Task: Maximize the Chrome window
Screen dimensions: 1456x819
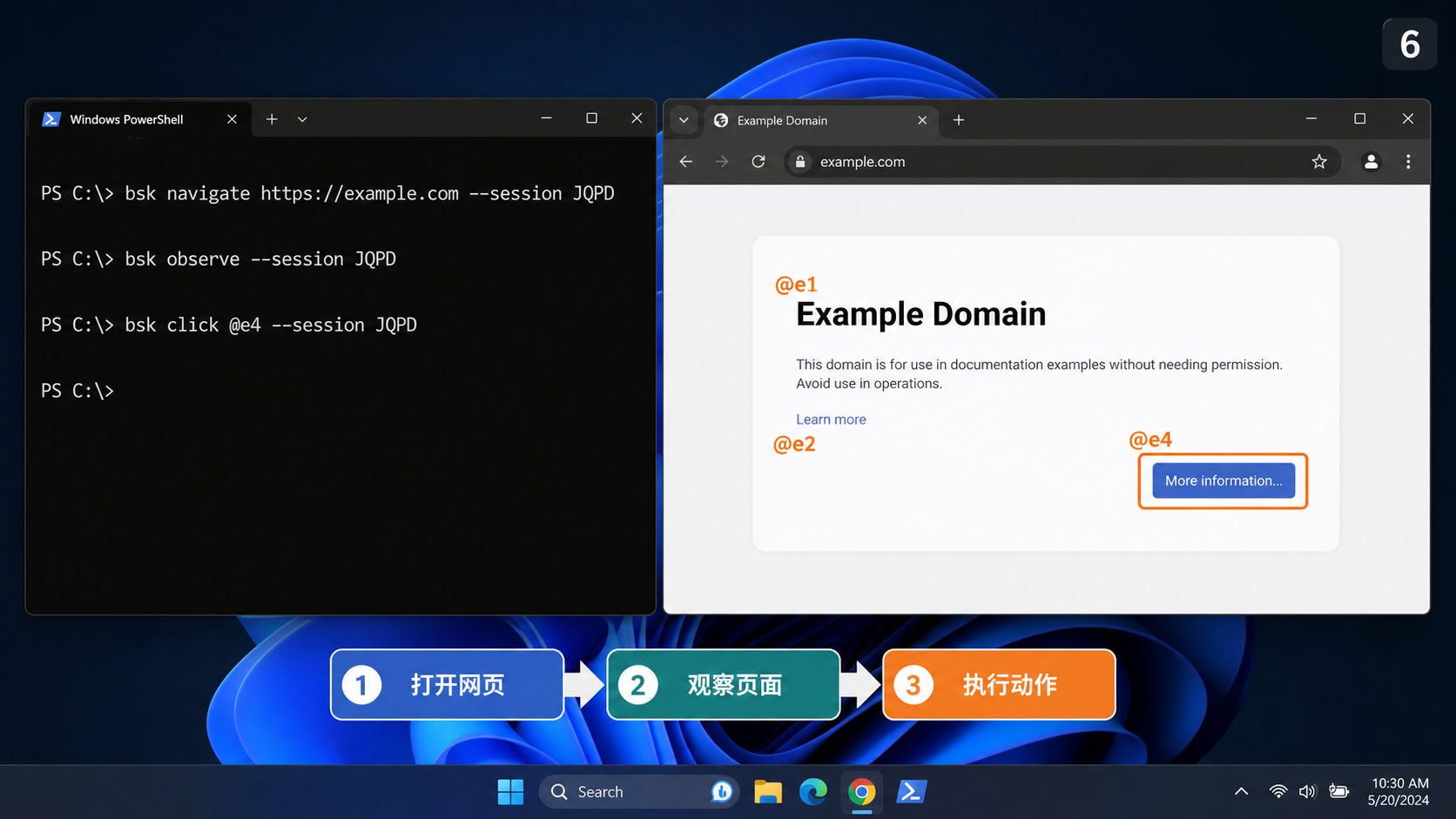Action: coord(1359,118)
